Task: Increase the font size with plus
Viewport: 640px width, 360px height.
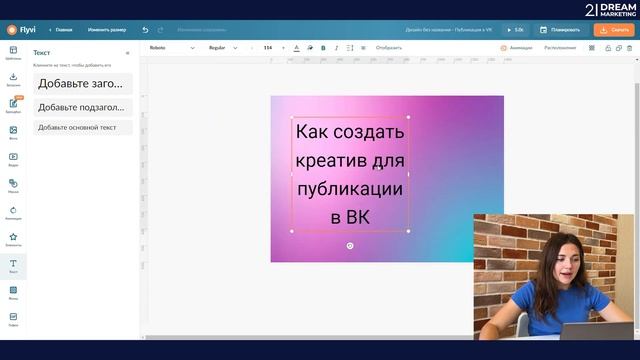Action: click(283, 48)
